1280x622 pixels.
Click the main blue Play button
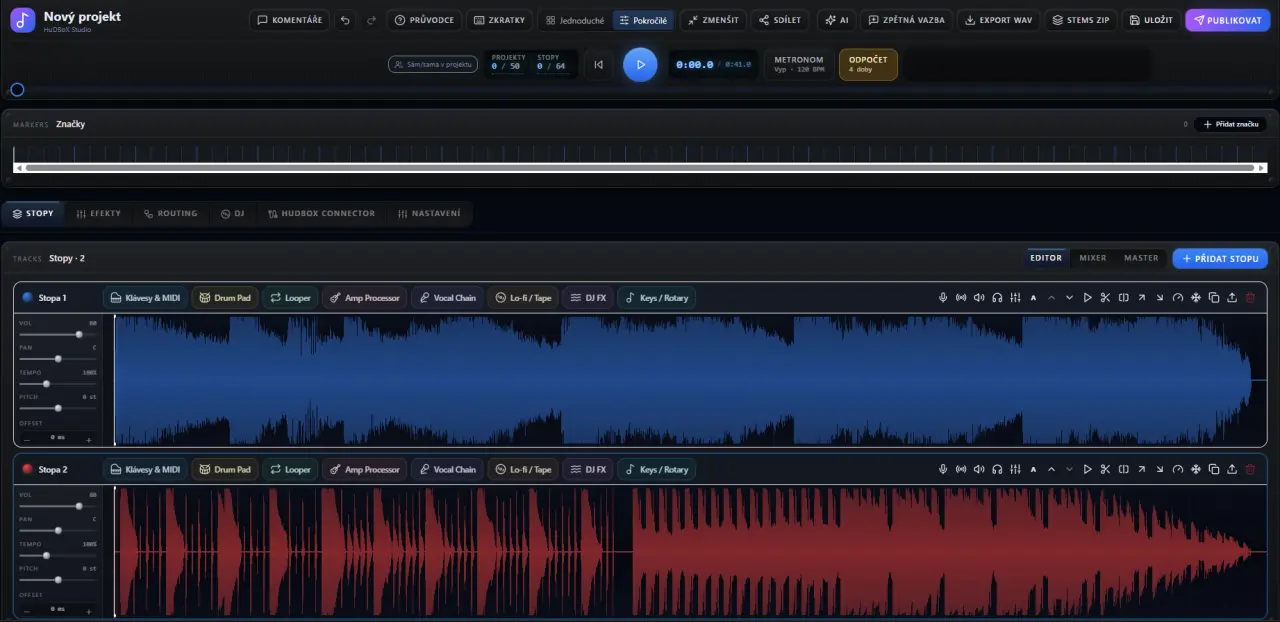point(640,64)
